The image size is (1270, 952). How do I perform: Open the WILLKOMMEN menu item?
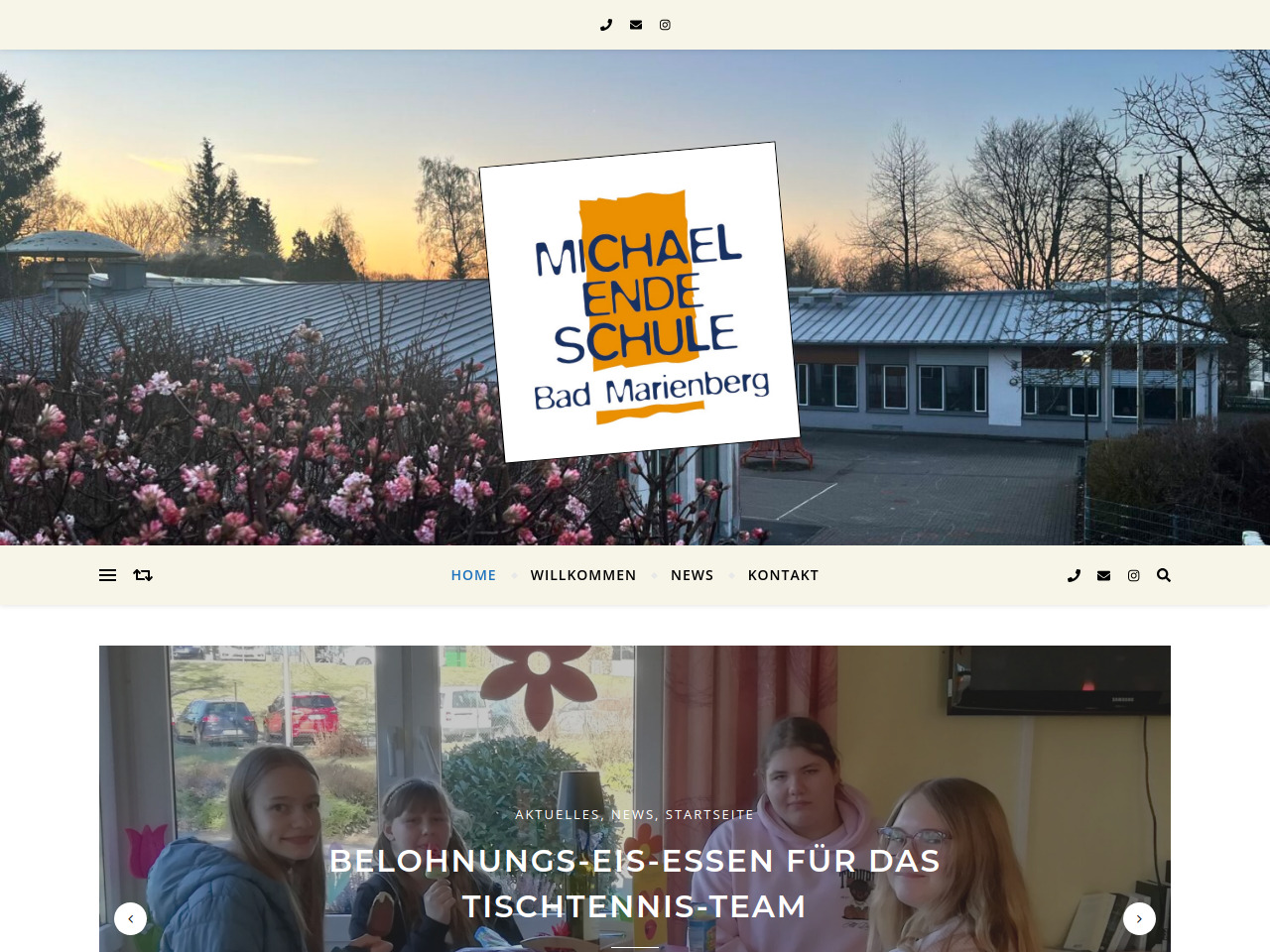pyautogui.click(x=583, y=575)
